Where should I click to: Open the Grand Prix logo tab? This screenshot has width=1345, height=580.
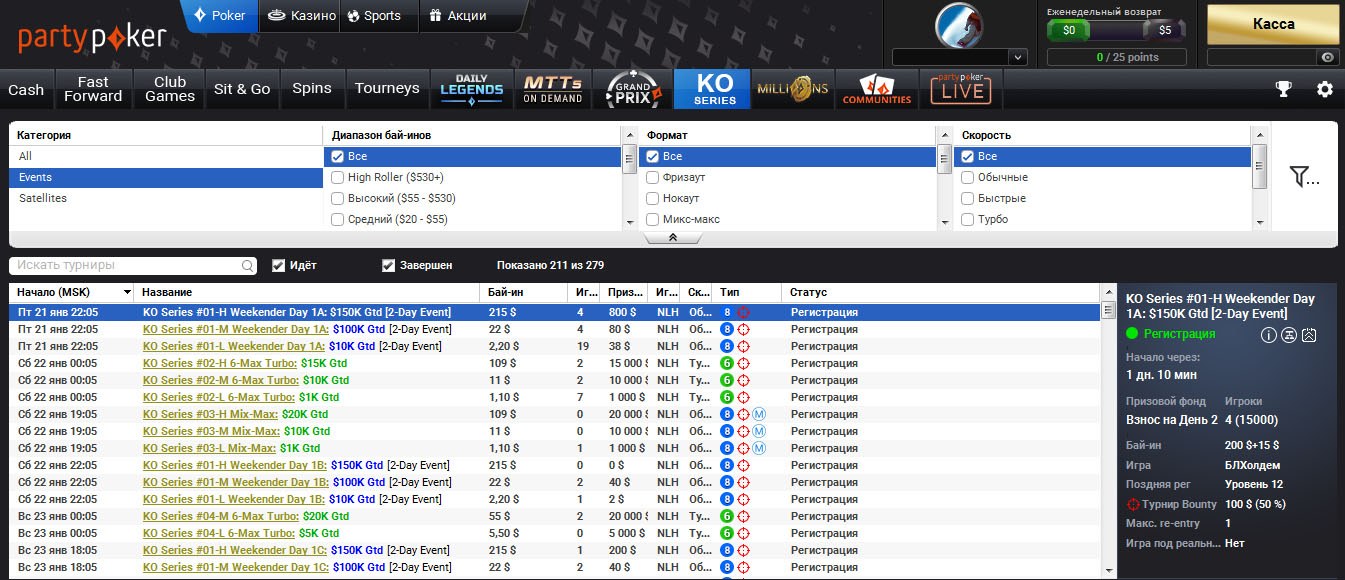tap(632, 89)
